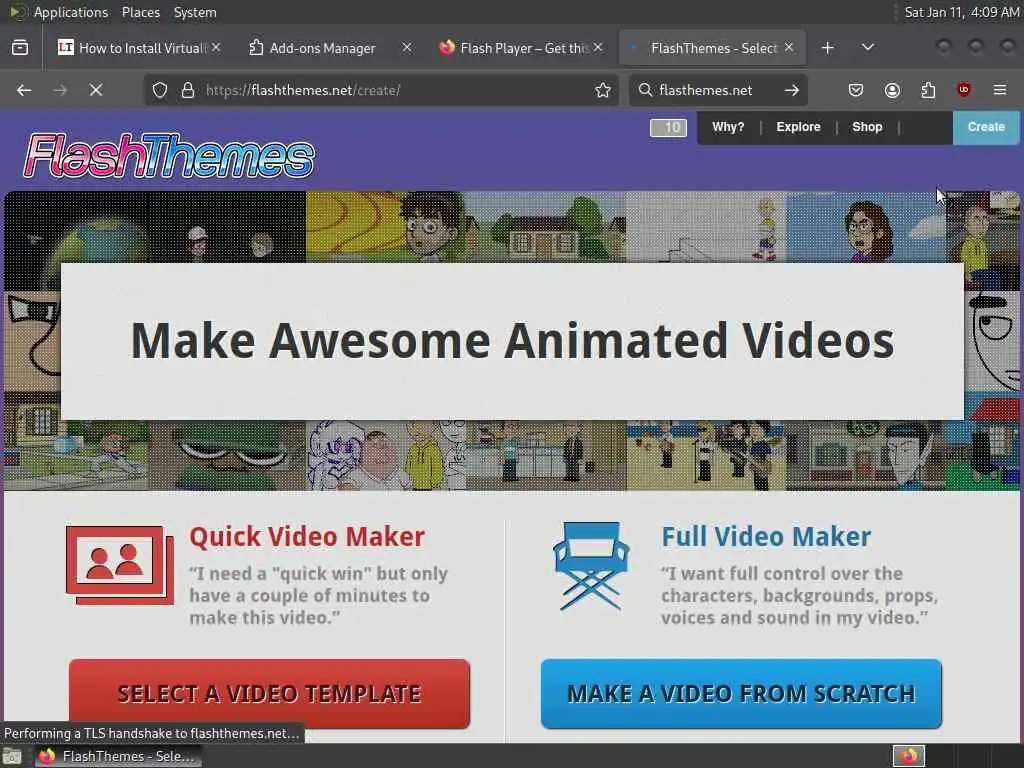Open the Why? menu link
Viewport: 1024px width, 768px height.
728,127
